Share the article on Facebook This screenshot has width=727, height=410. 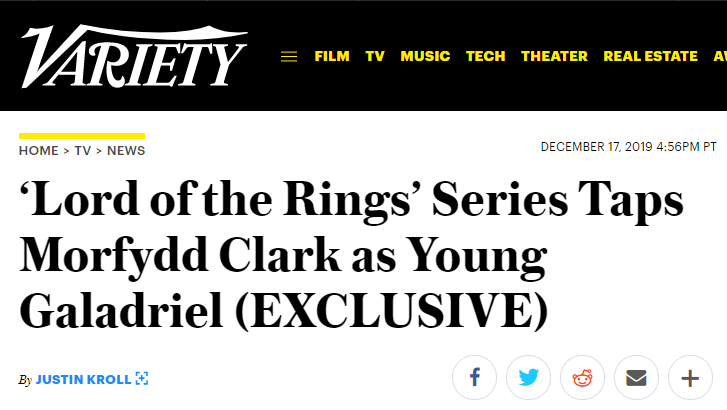(x=474, y=378)
